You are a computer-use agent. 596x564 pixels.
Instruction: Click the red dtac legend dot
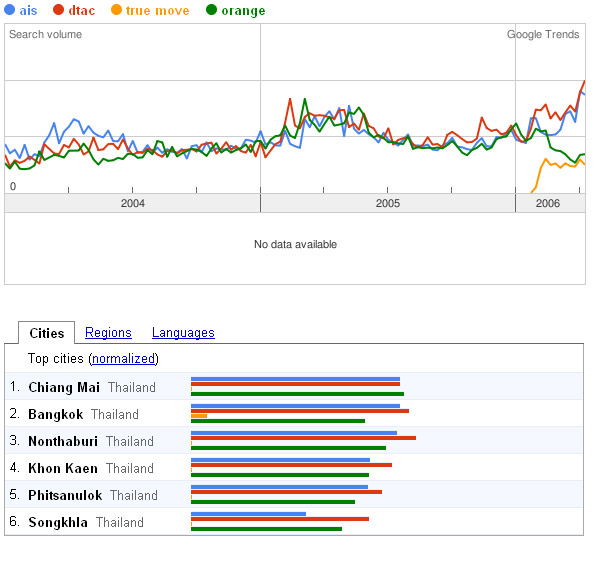point(59,10)
